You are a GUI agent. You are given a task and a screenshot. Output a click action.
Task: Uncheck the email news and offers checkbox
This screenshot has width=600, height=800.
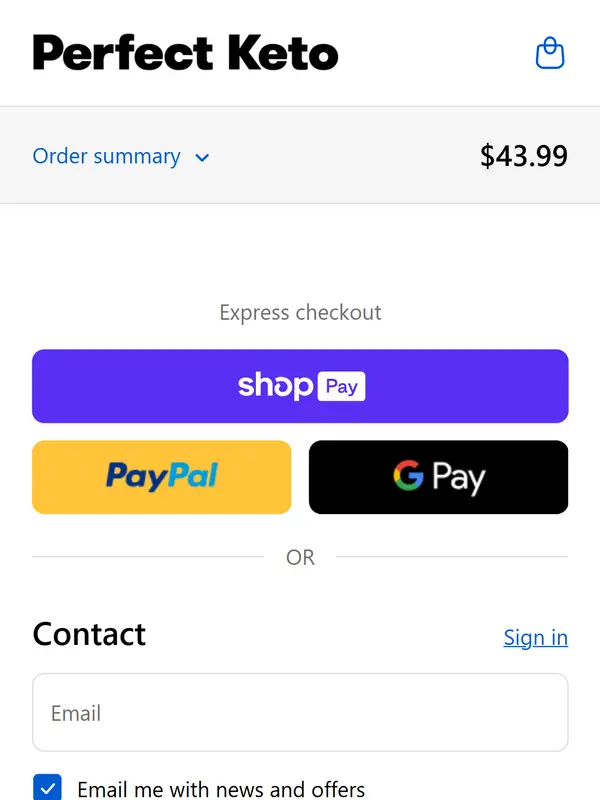coord(47,789)
